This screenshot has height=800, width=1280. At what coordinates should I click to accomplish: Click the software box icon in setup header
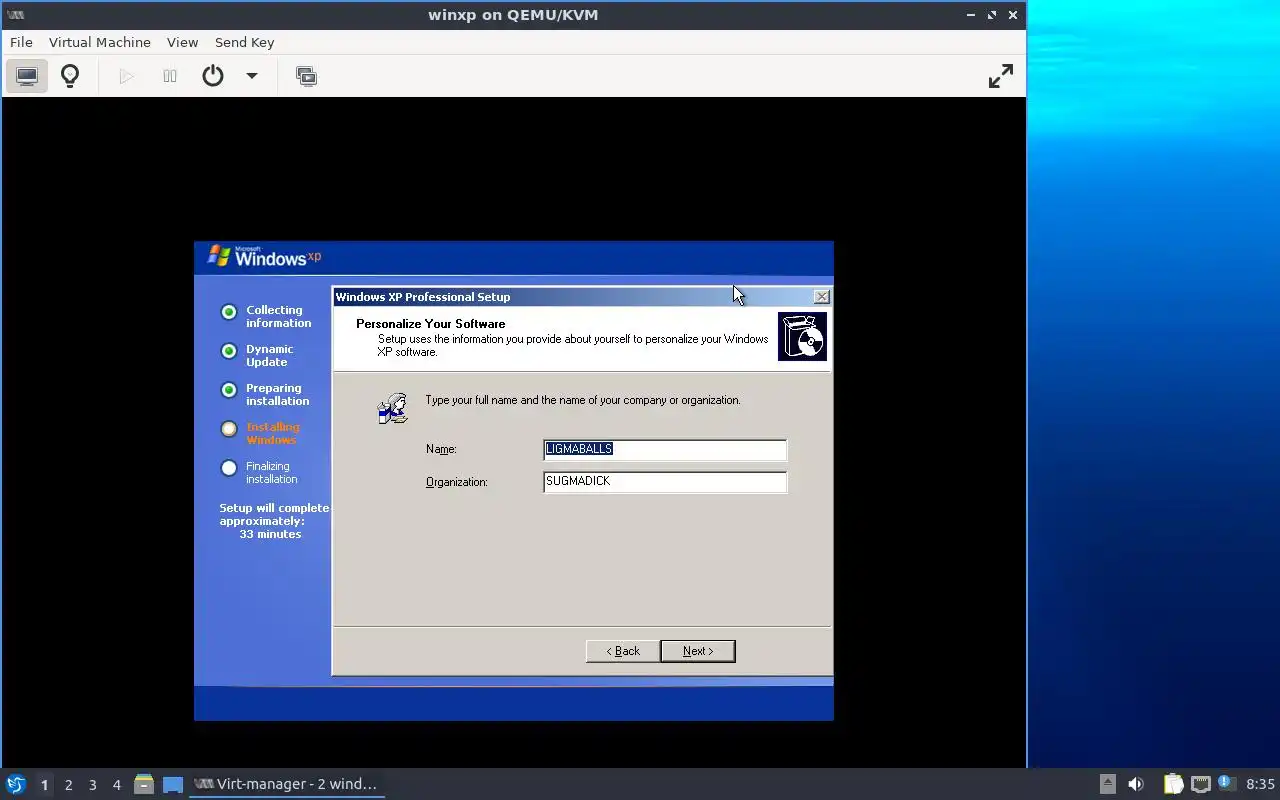click(802, 336)
